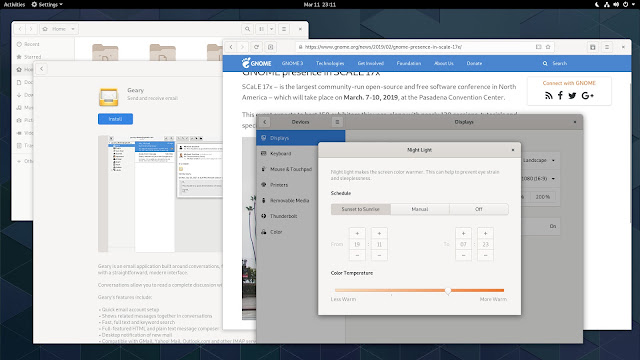Open the Settings app menu in the top bar
Screen dimensions: 640x360
coord(47,4)
